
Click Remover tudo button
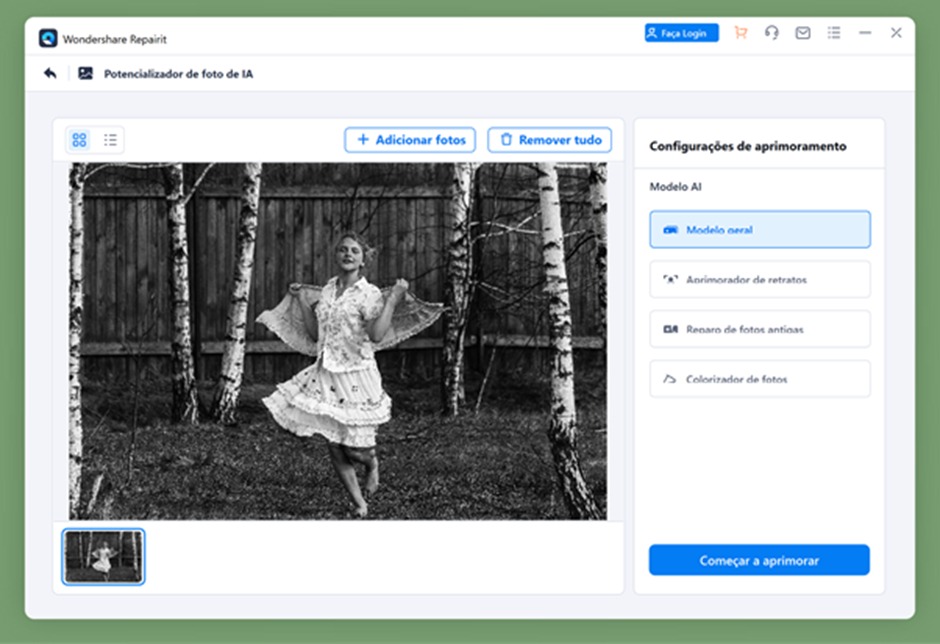549,140
